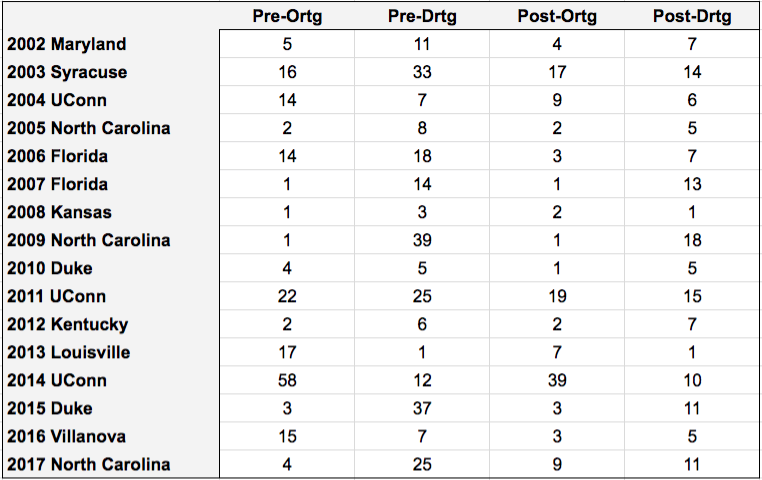Image resolution: width=762 pixels, height=480 pixels.
Task: Select the Pre-Ortg column header
Action: point(287,17)
